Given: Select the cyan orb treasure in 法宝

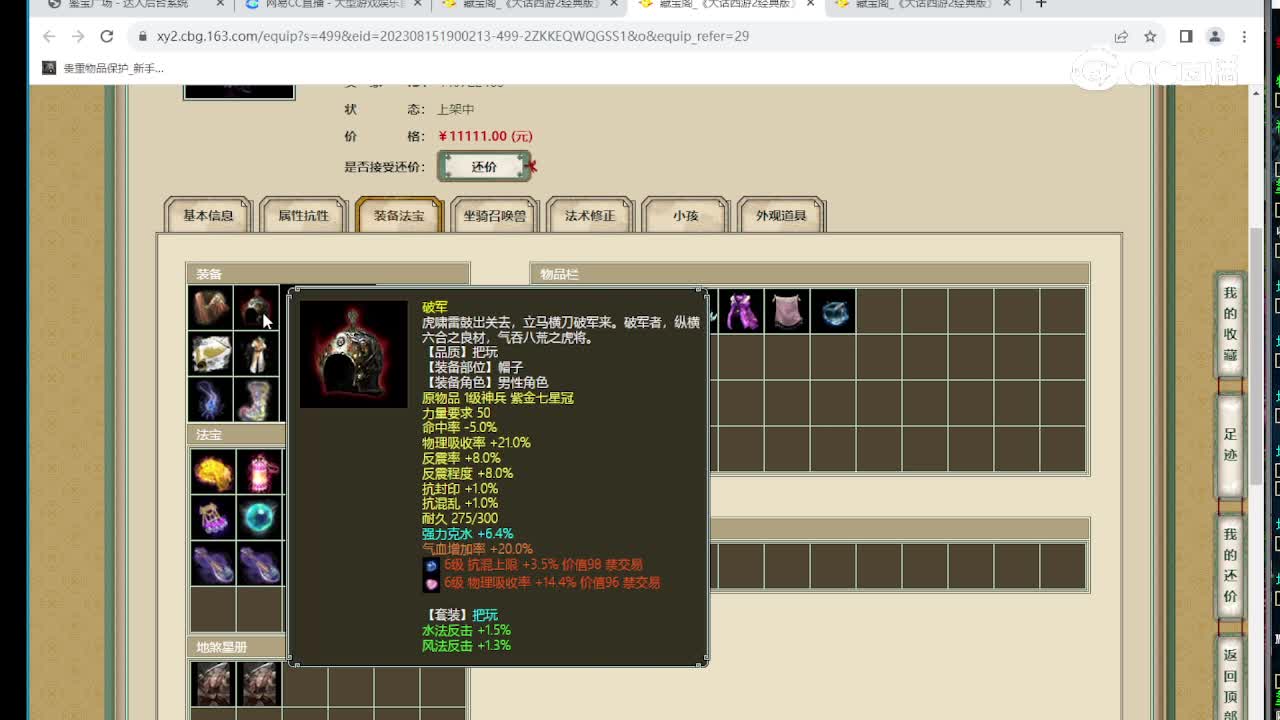Looking at the screenshot, I should click(259, 518).
